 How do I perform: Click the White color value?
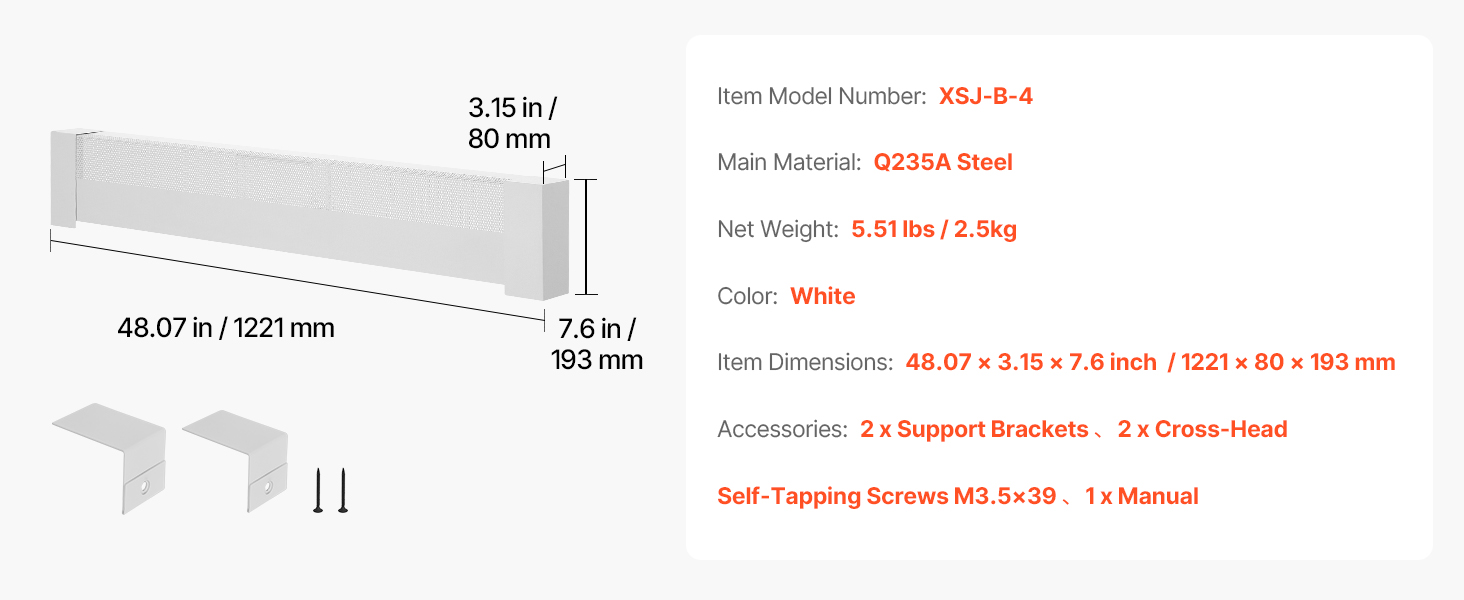pos(823,296)
